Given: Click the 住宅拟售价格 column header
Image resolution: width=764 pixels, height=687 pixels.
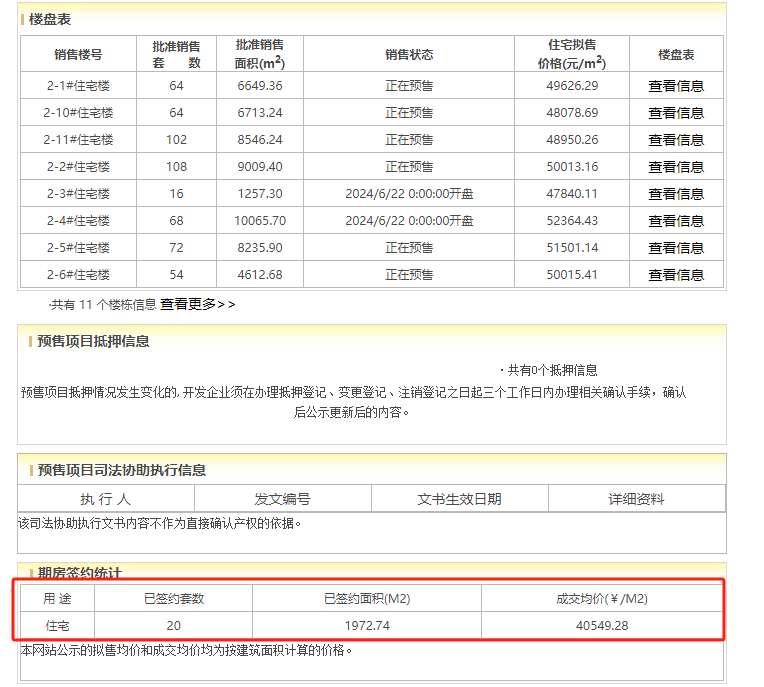Looking at the screenshot, I should (572, 54).
